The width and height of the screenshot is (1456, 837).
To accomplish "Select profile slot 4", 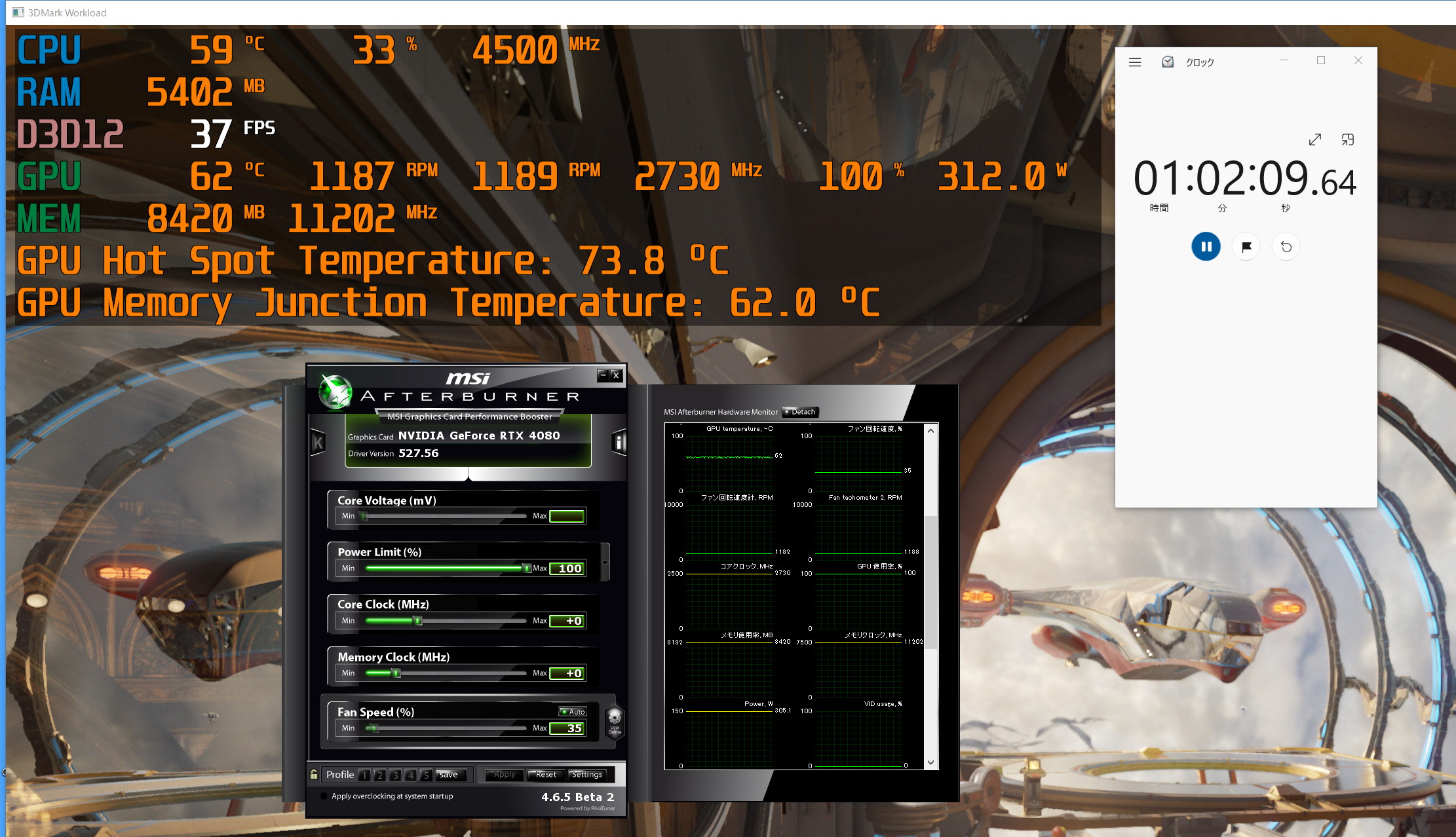I will tap(411, 775).
